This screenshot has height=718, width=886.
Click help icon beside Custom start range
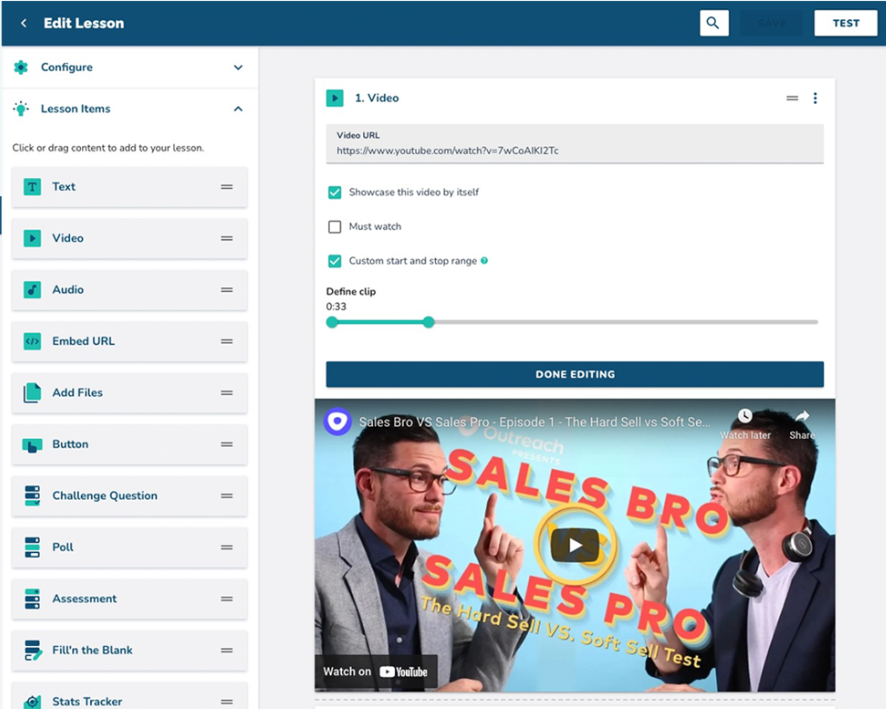(484, 260)
